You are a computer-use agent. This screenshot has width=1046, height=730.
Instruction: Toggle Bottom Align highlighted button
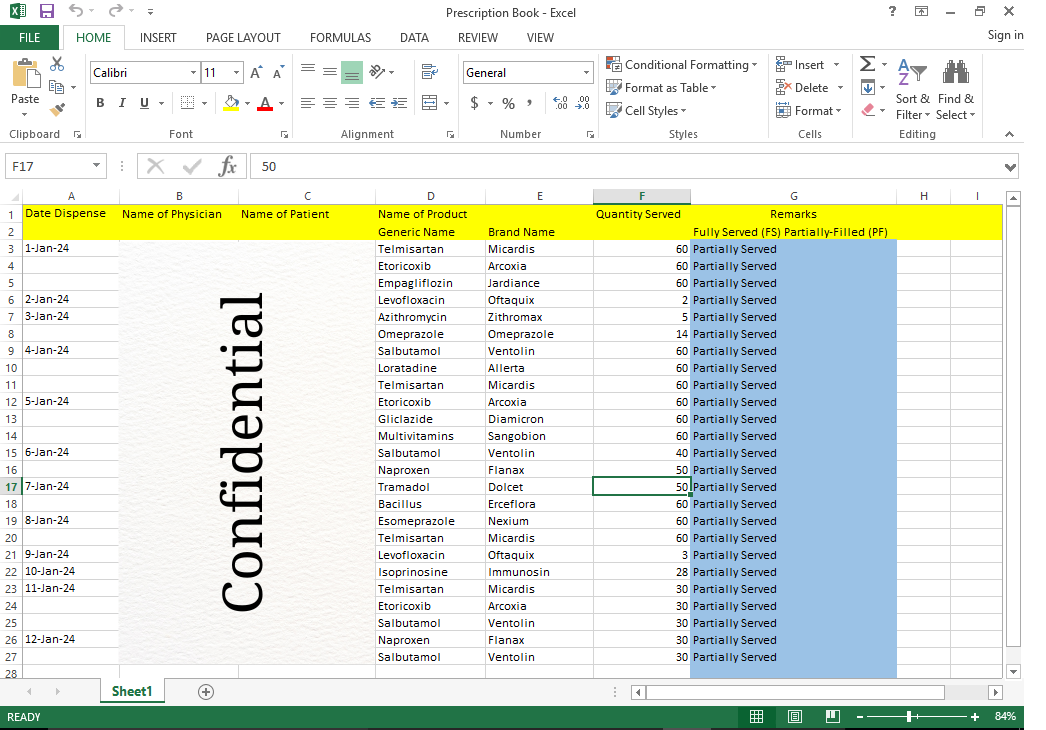tap(352, 72)
